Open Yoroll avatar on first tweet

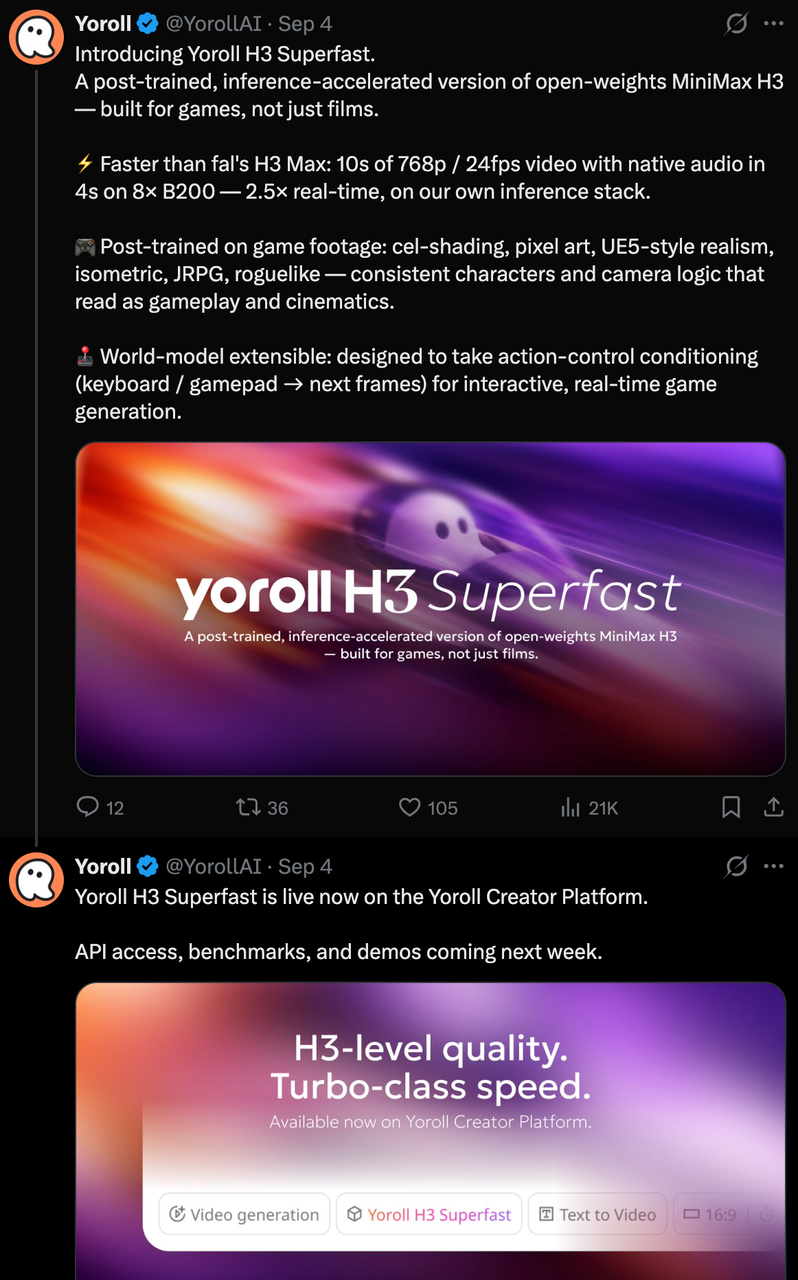pos(36,38)
